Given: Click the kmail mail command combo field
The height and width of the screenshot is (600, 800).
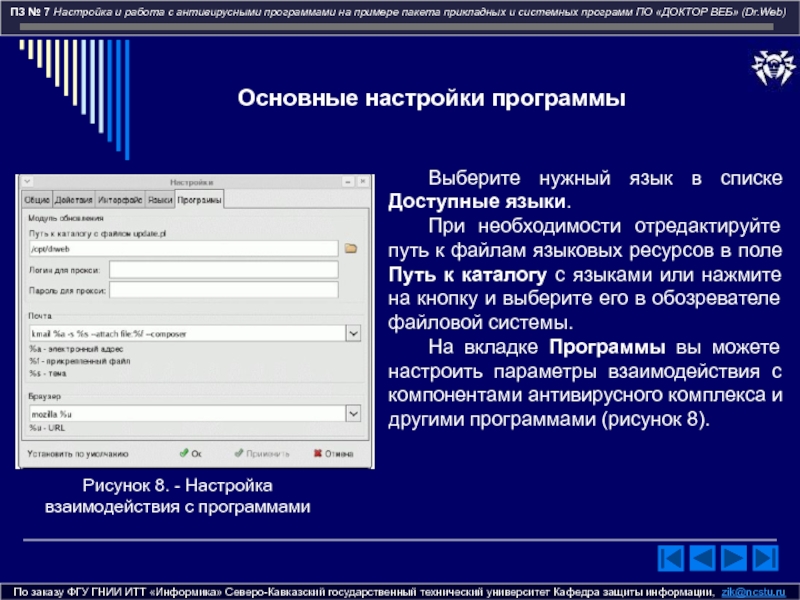Looking at the screenshot, I should tap(188, 334).
